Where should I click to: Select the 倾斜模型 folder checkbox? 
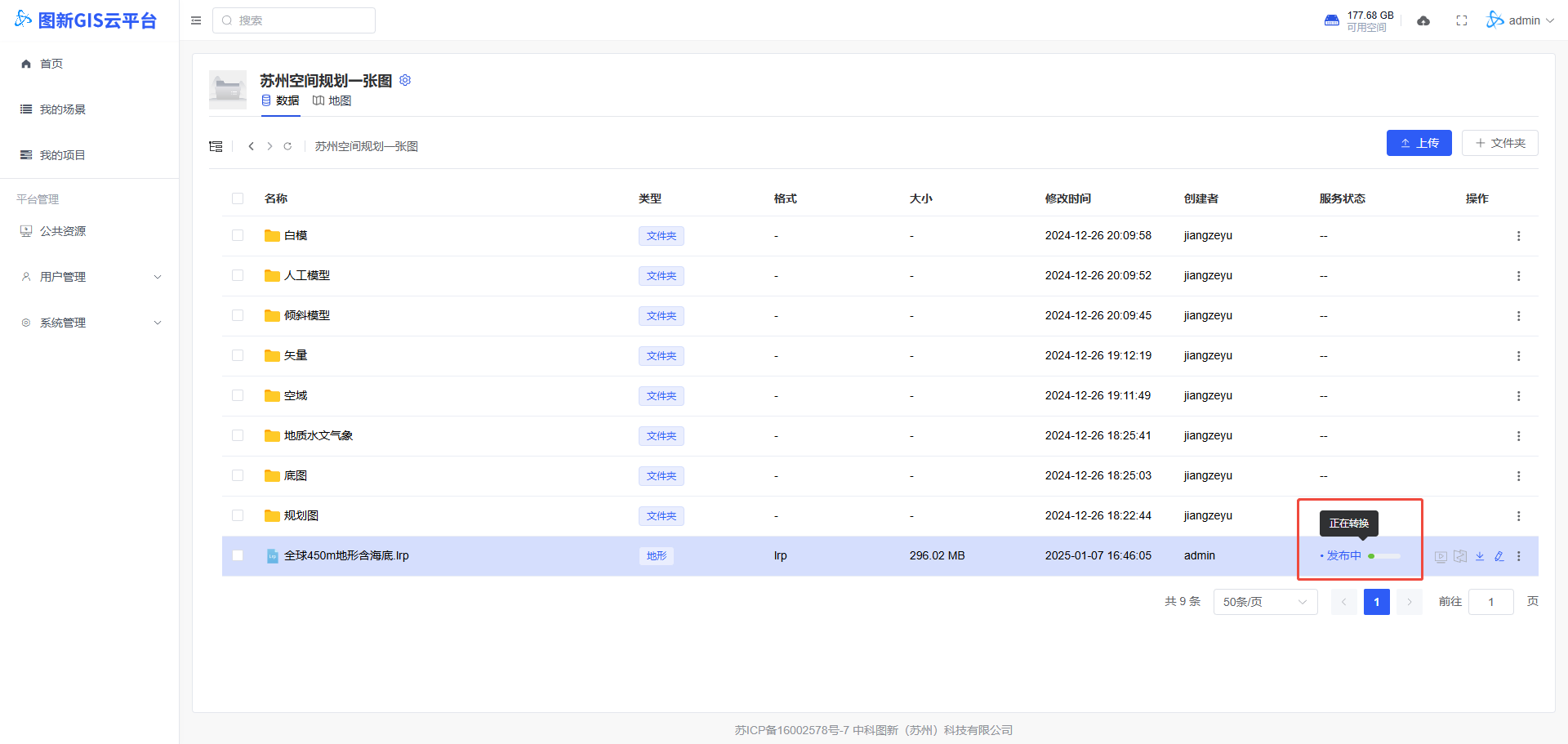[238, 315]
